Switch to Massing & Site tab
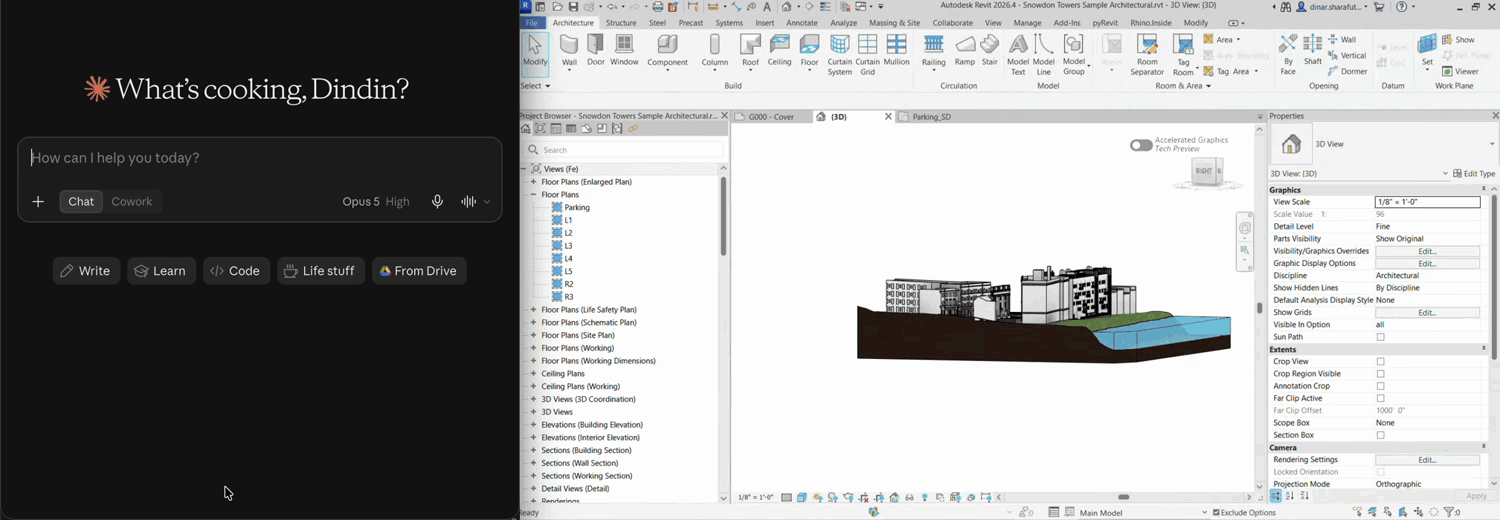This screenshot has height=520, width=1500. point(894,22)
